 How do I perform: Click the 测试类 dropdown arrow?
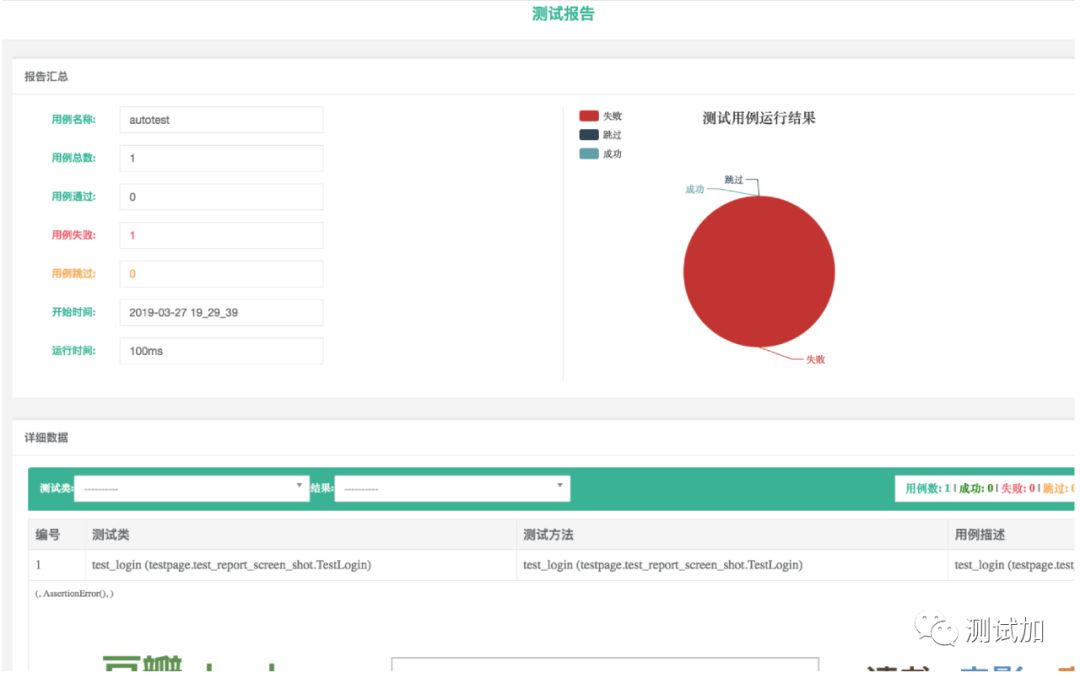tap(298, 487)
